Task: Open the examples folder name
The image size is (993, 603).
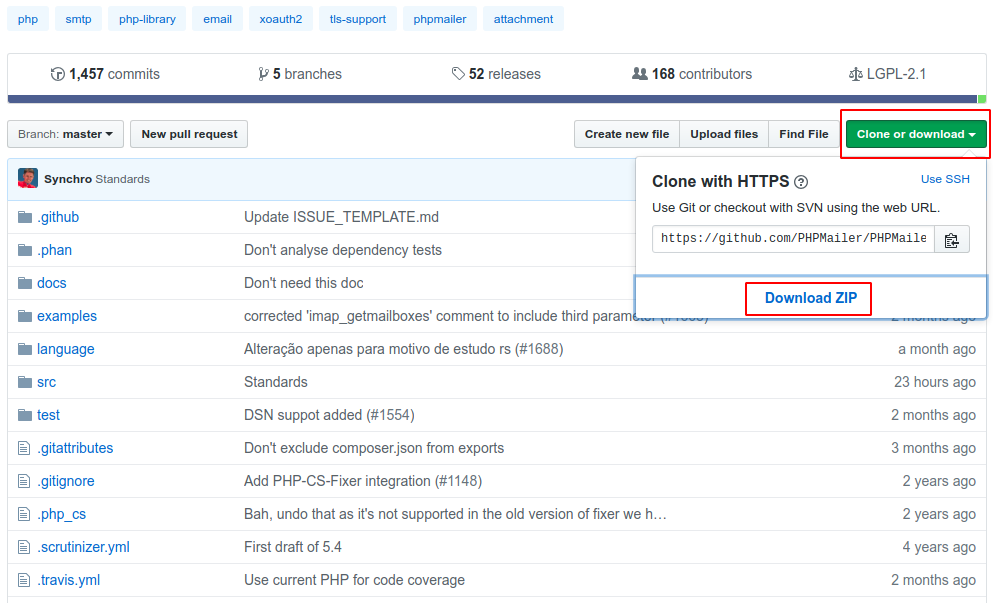Action: click(x=66, y=316)
